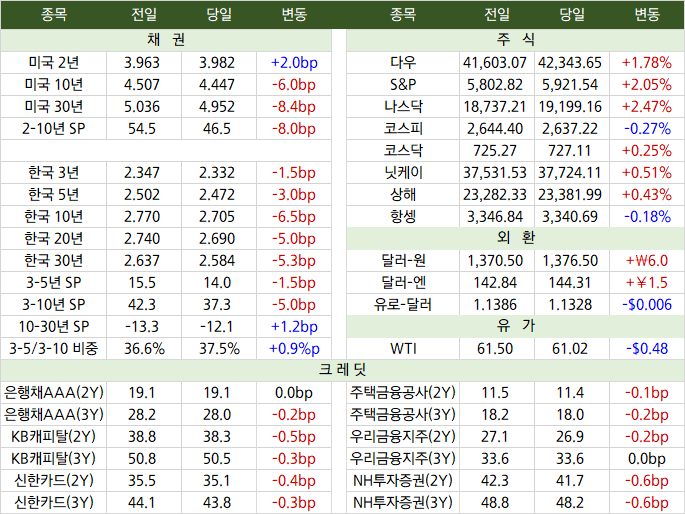Click 3-5/3-10 비중 change +0.9%p
Image resolution: width=685 pixels, height=514 pixels.
pyautogui.click(x=294, y=348)
